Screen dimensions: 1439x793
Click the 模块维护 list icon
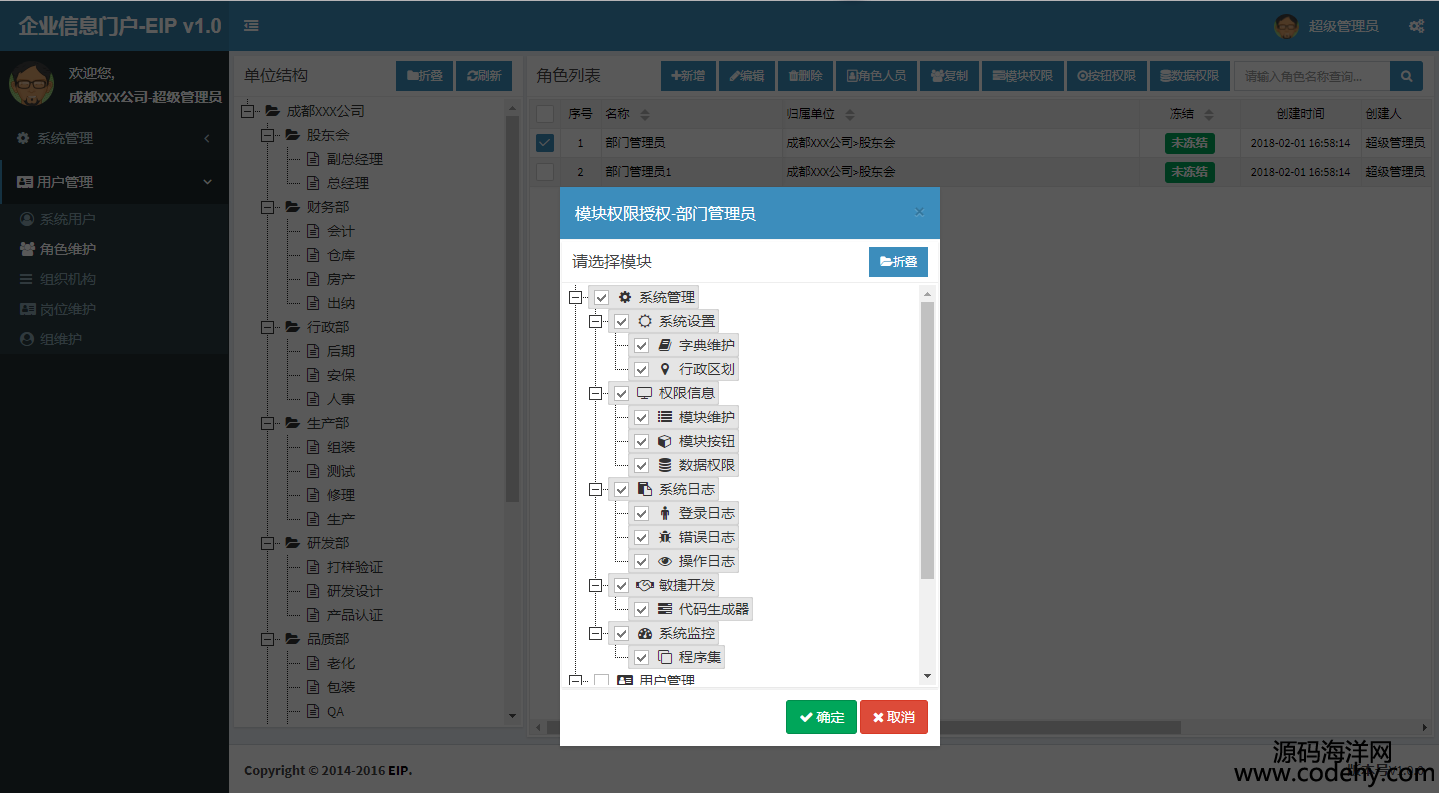click(x=665, y=417)
